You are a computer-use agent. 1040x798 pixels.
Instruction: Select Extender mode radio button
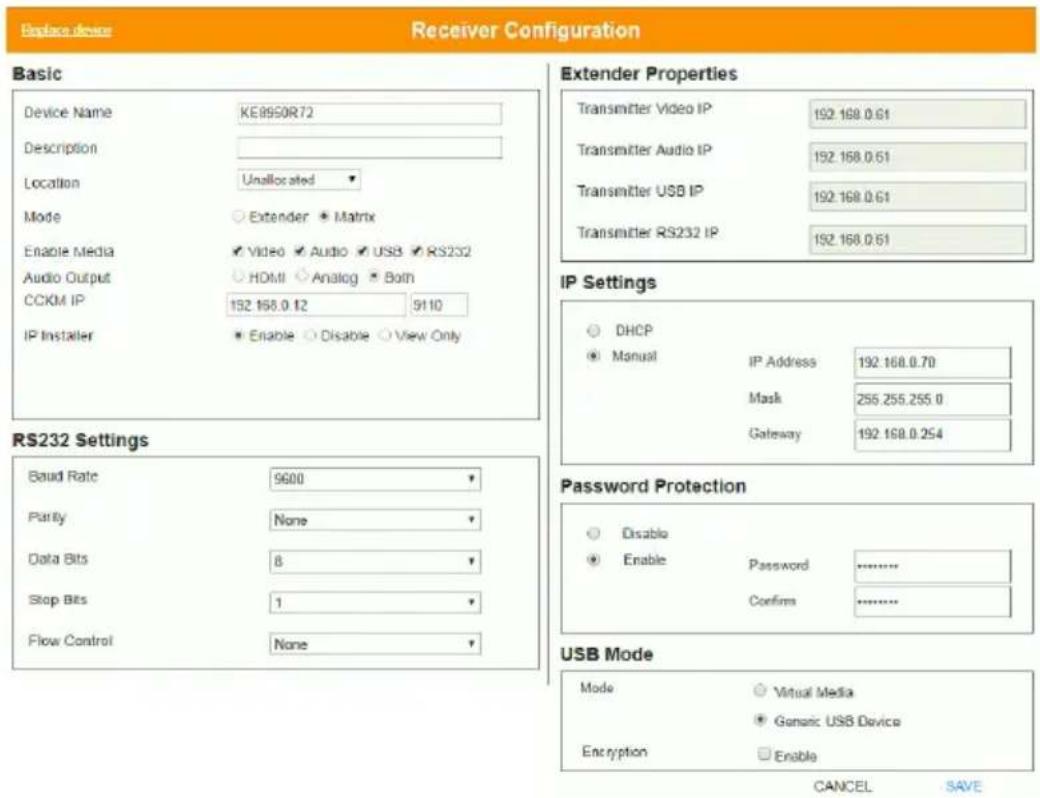tap(239, 216)
